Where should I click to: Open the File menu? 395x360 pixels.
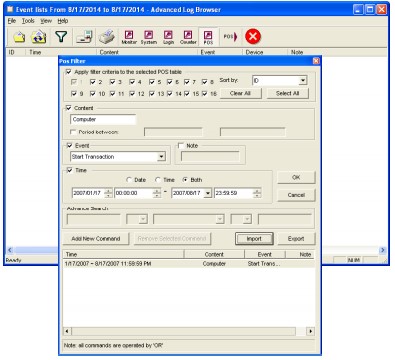(x=12, y=21)
